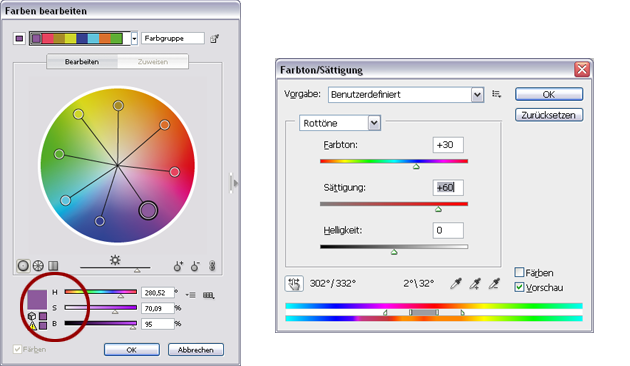Toggle the link harmony colors icon
630x366 pixels.
coord(212,266)
